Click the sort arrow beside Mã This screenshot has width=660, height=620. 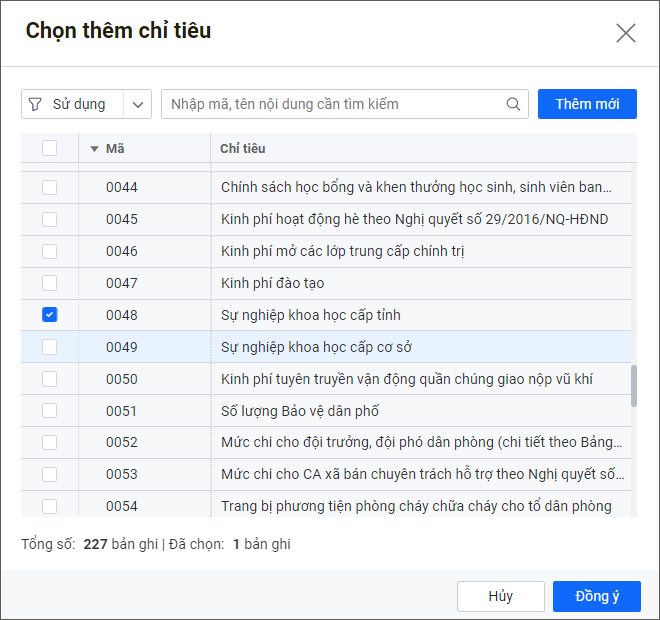(95, 149)
